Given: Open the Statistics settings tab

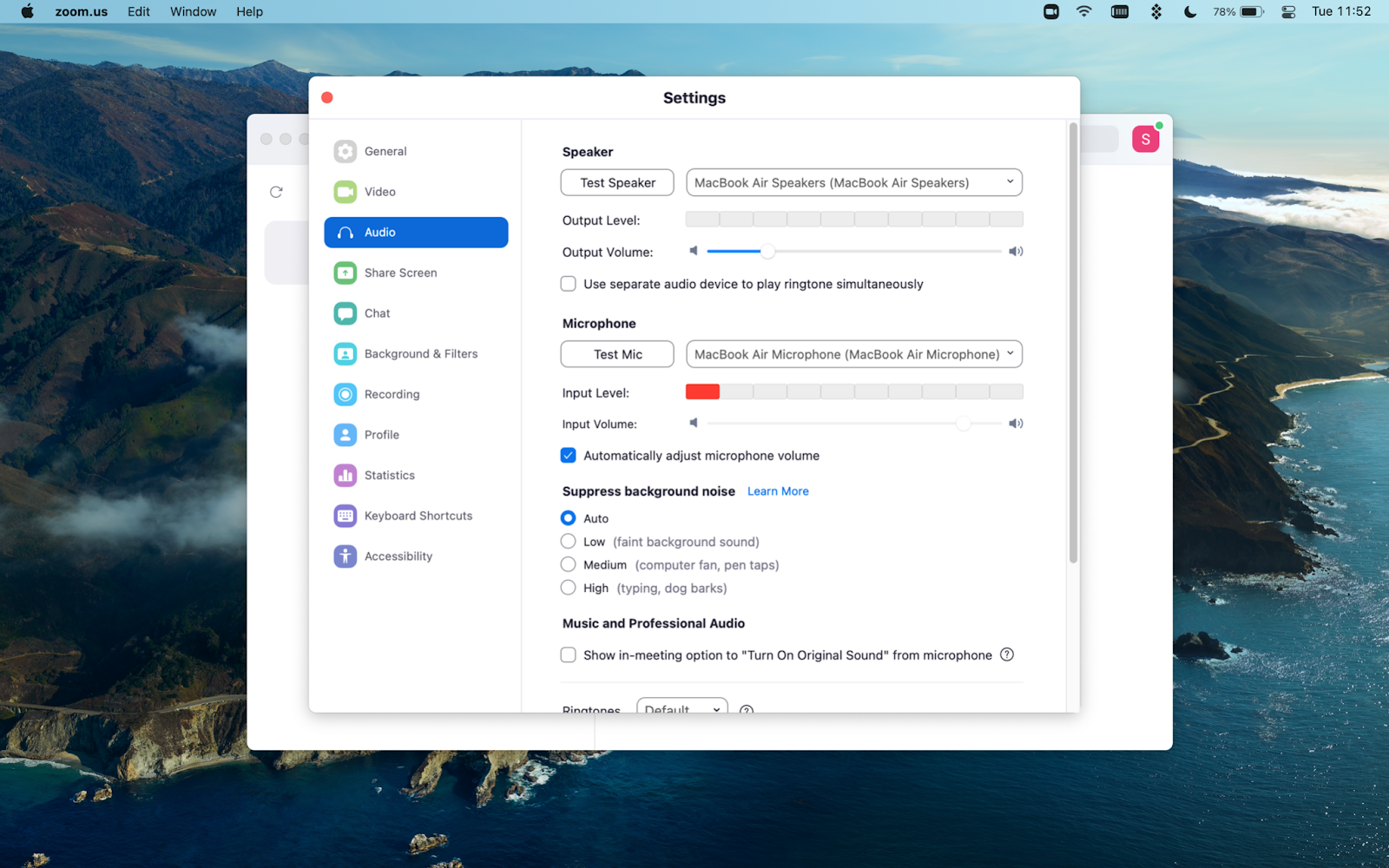Looking at the screenshot, I should click(x=416, y=476).
